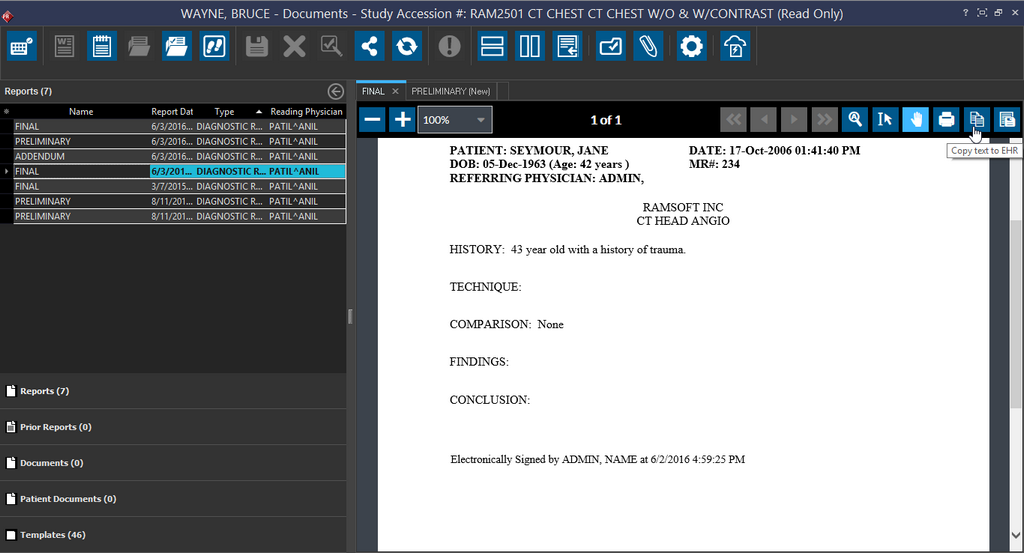Switch to horizontal split layout

pos(491,46)
